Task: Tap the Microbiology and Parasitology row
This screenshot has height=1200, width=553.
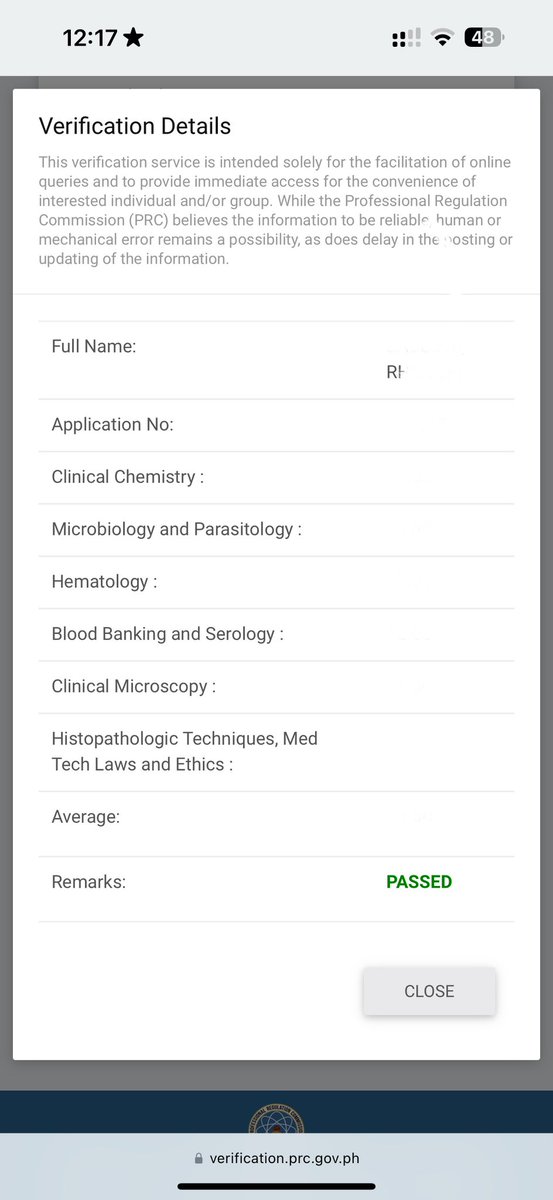Action: point(276,529)
